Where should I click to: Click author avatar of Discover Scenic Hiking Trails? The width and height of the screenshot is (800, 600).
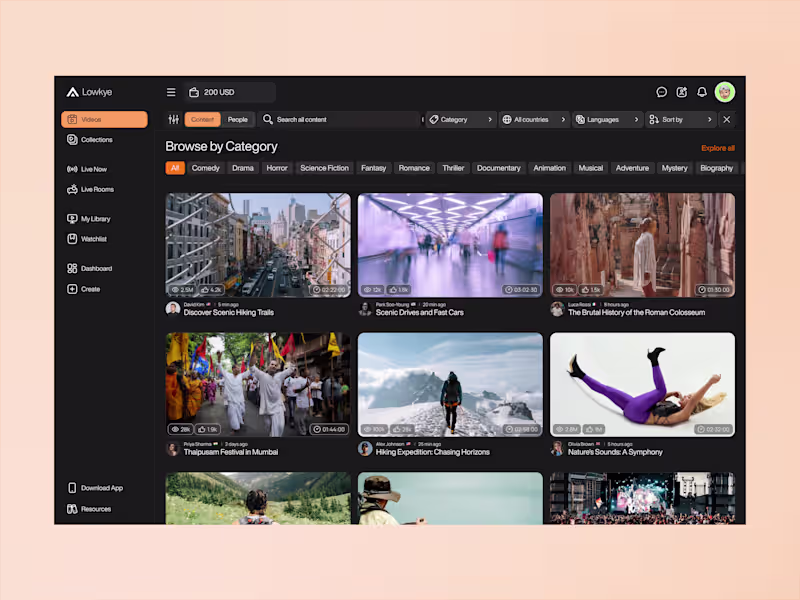pos(173,309)
